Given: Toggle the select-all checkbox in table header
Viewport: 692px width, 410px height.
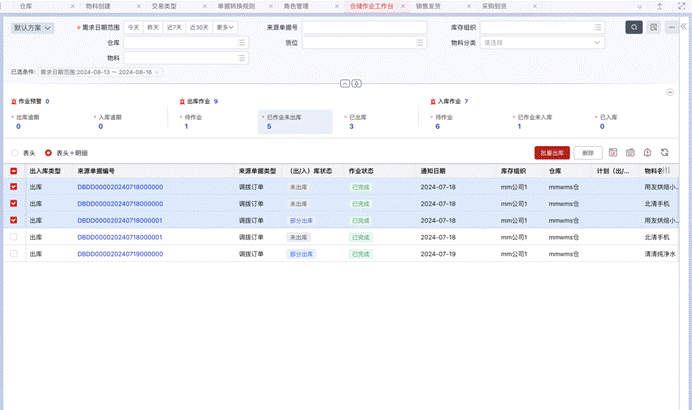Looking at the screenshot, I should [x=14, y=171].
